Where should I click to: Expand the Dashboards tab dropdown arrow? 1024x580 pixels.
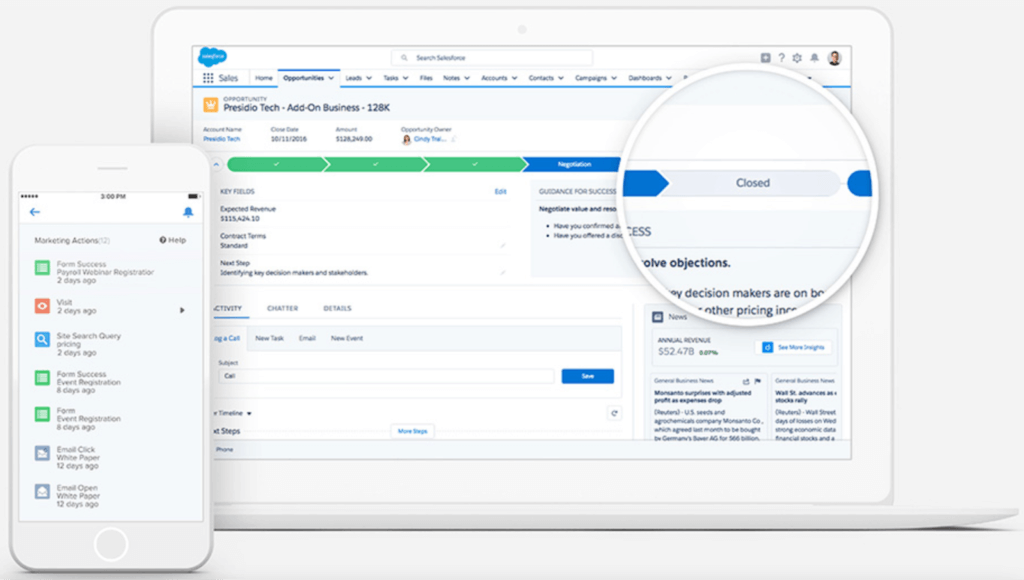click(x=669, y=78)
